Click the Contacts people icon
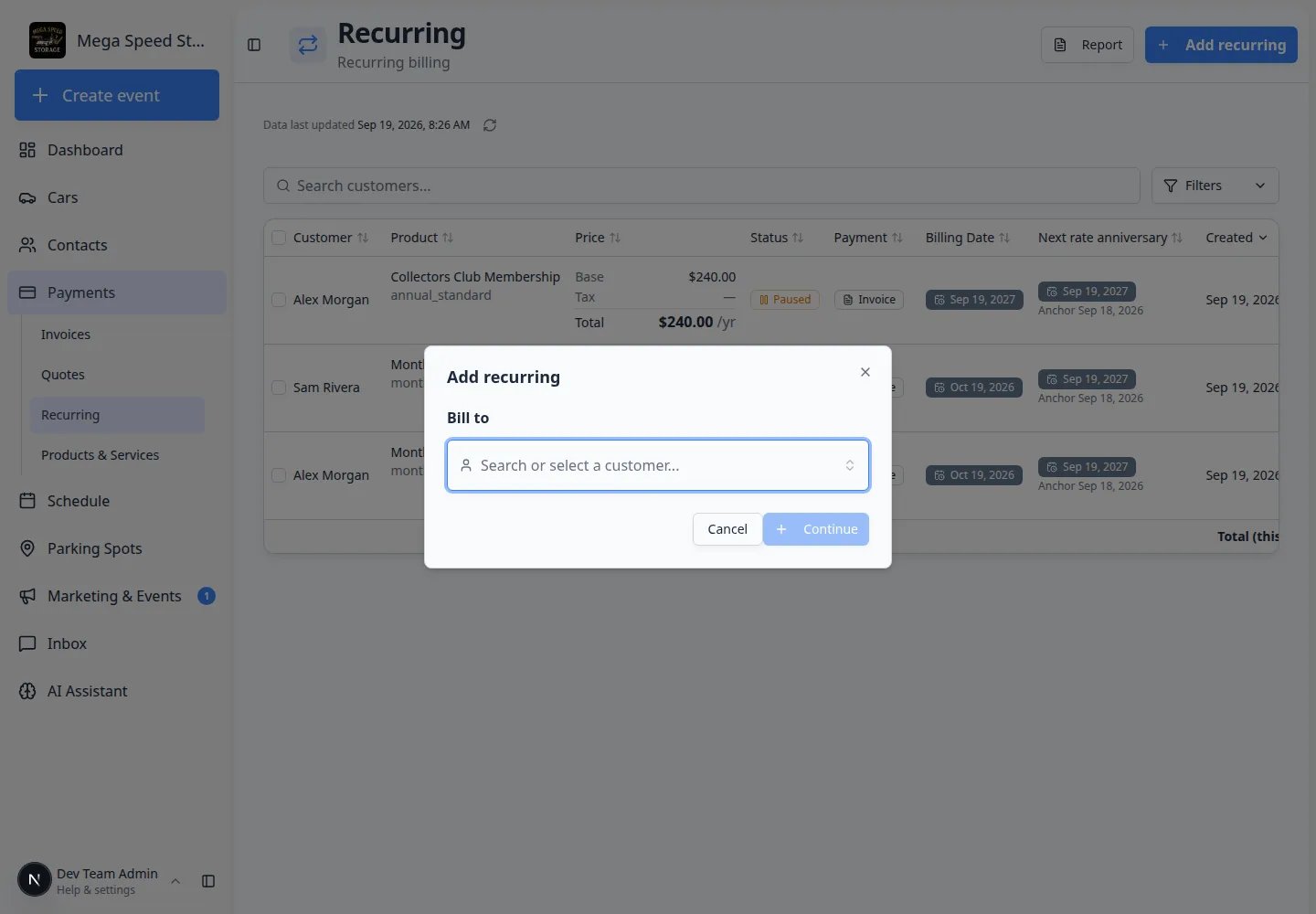 [27, 245]
